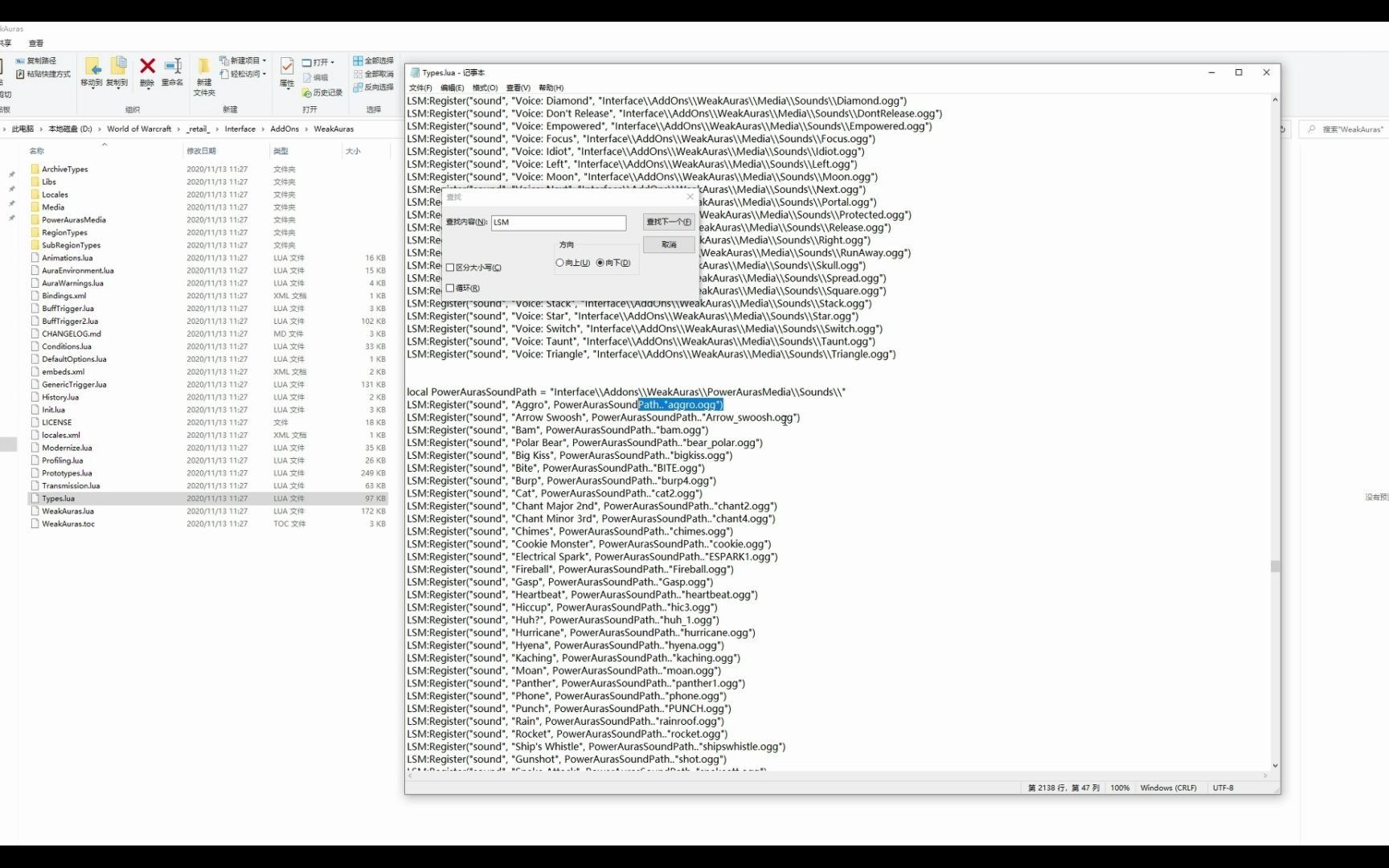Click Edit (编辑) in Explorer ribbon
This screenshot has height=868, width=1389.
point(315,77)
